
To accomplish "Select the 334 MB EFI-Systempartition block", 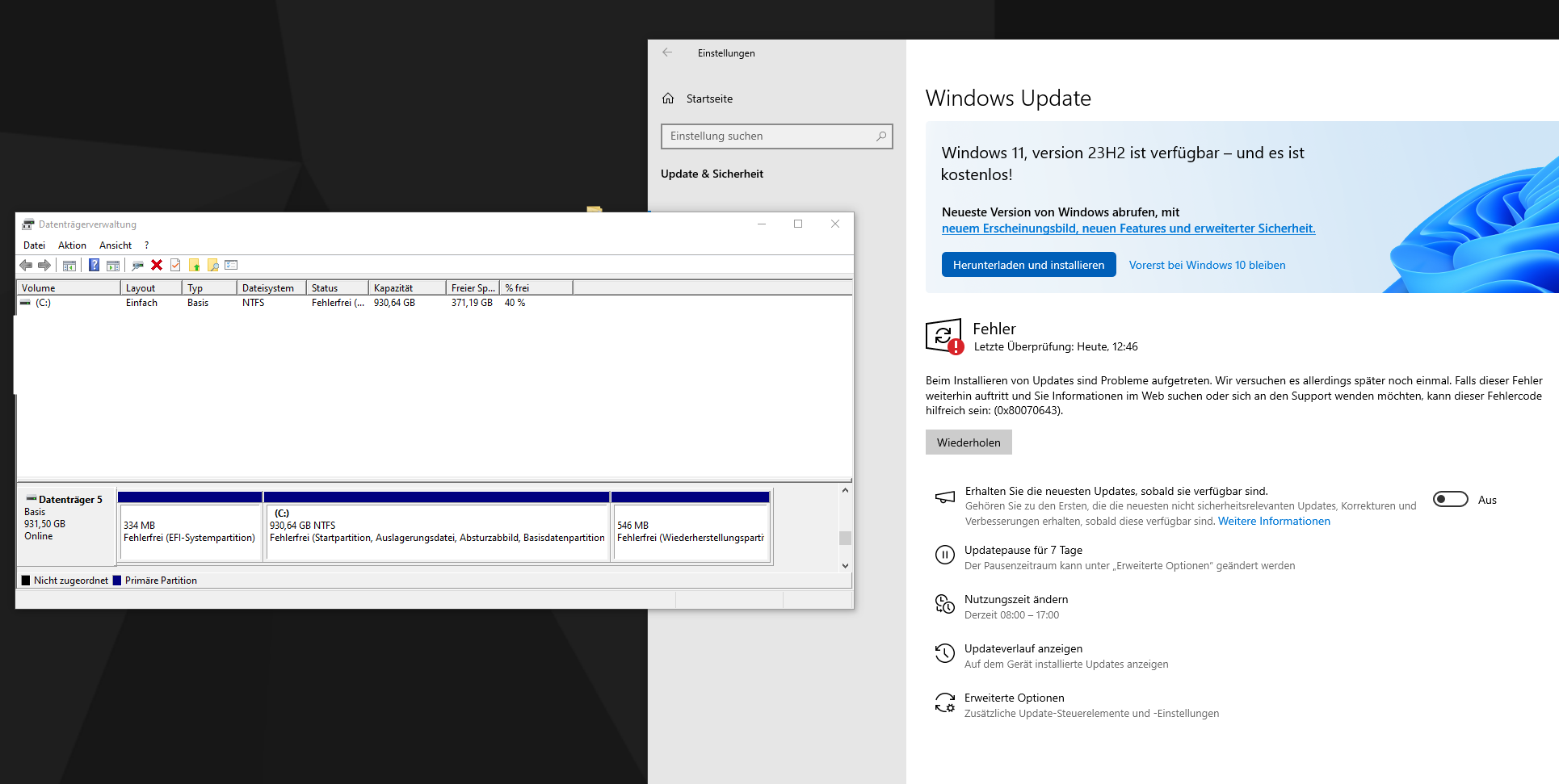I will pyautogui.click(x=191, y=526).
